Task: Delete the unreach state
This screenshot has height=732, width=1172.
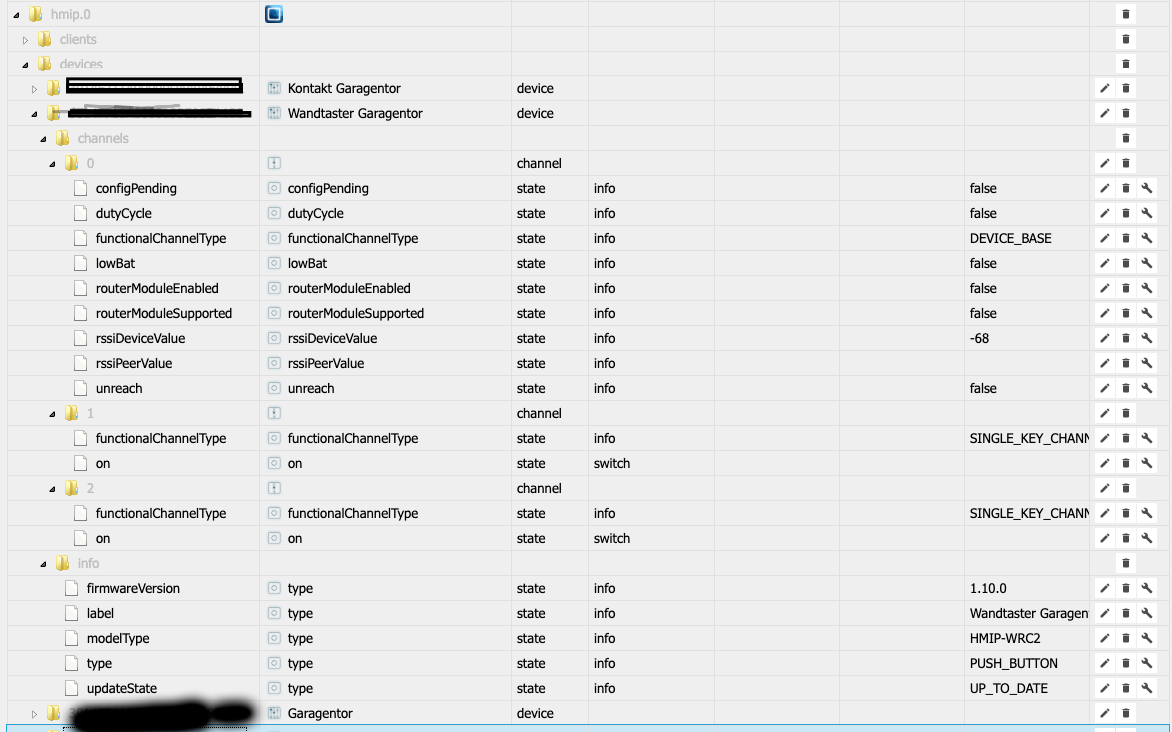Action: (1126, 389)
